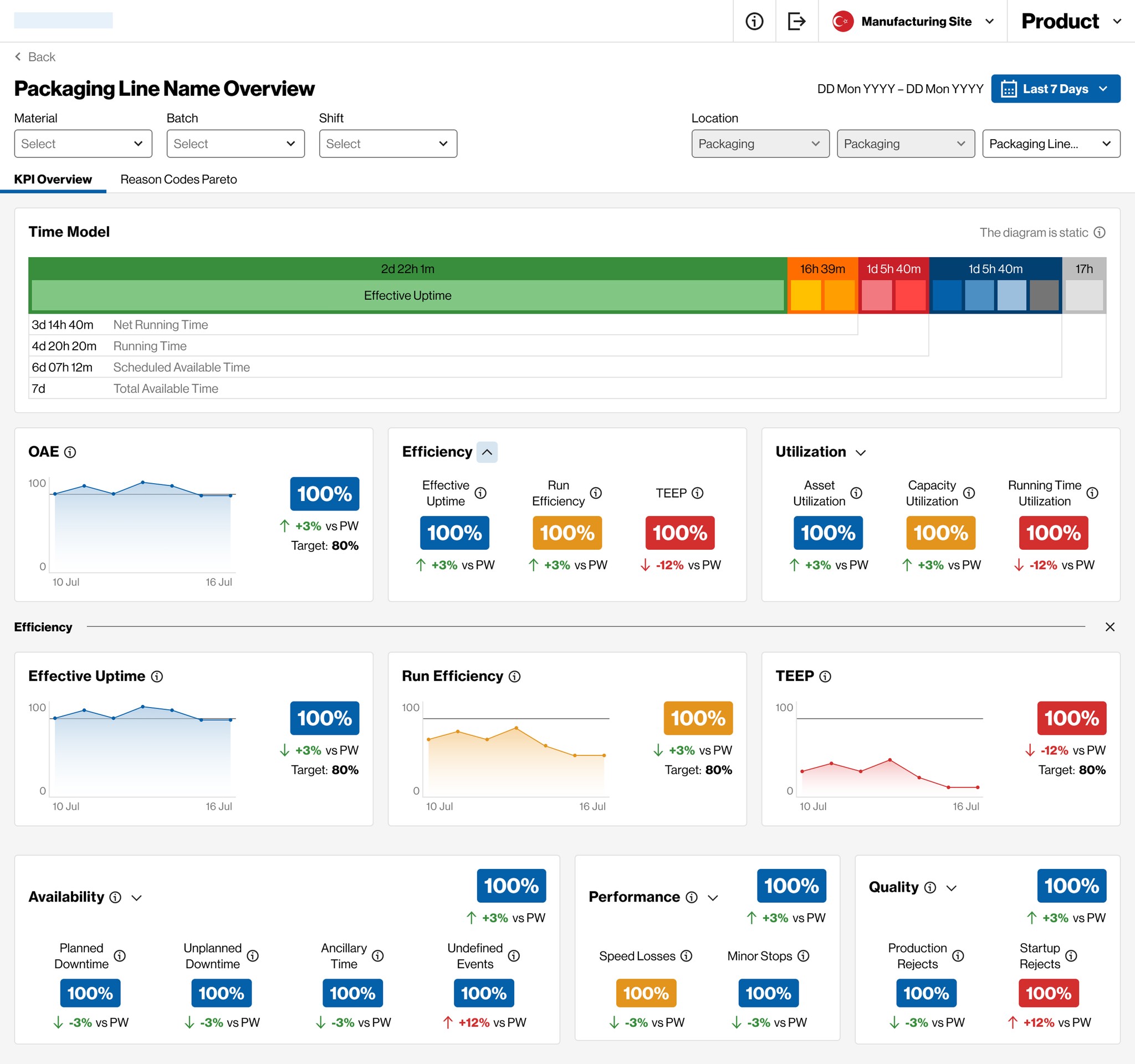The width and height of the screenshot is (1135, 1064).
Task: Collapse the Efficiency card with the chevron-up toggle
Action: pyautogui.click(x=487, y=452)
